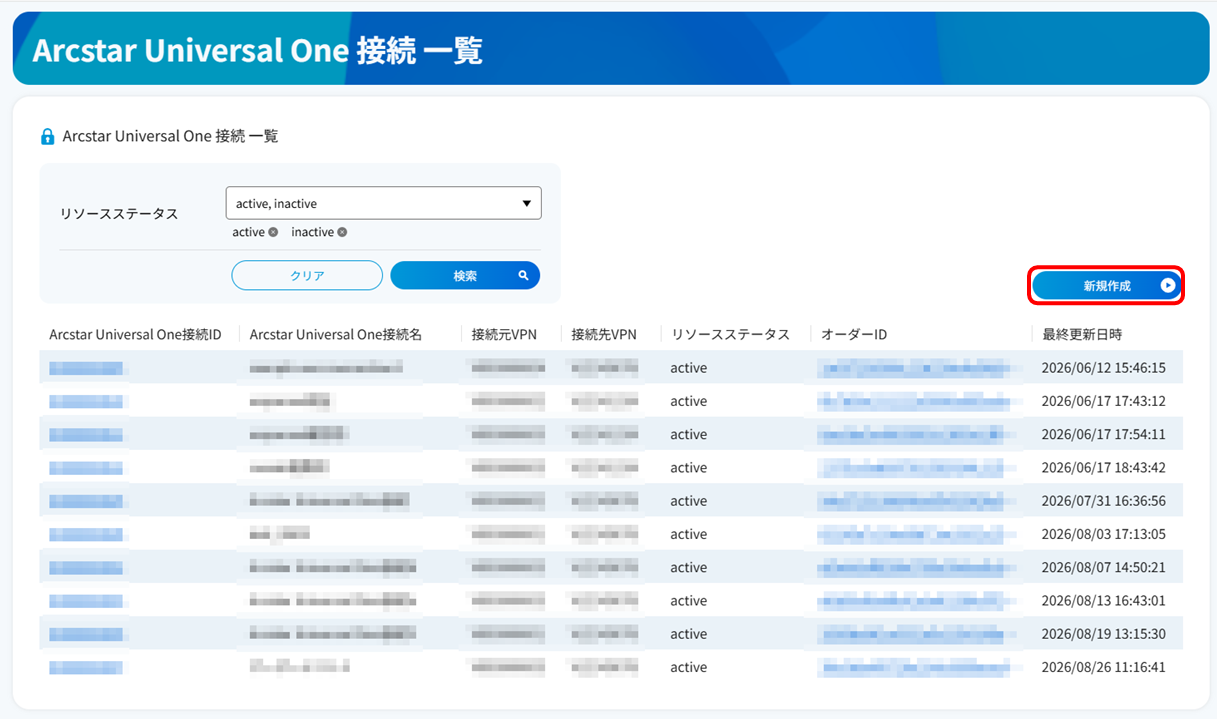
Task: Click the クリア button
Action: (307, 275)
